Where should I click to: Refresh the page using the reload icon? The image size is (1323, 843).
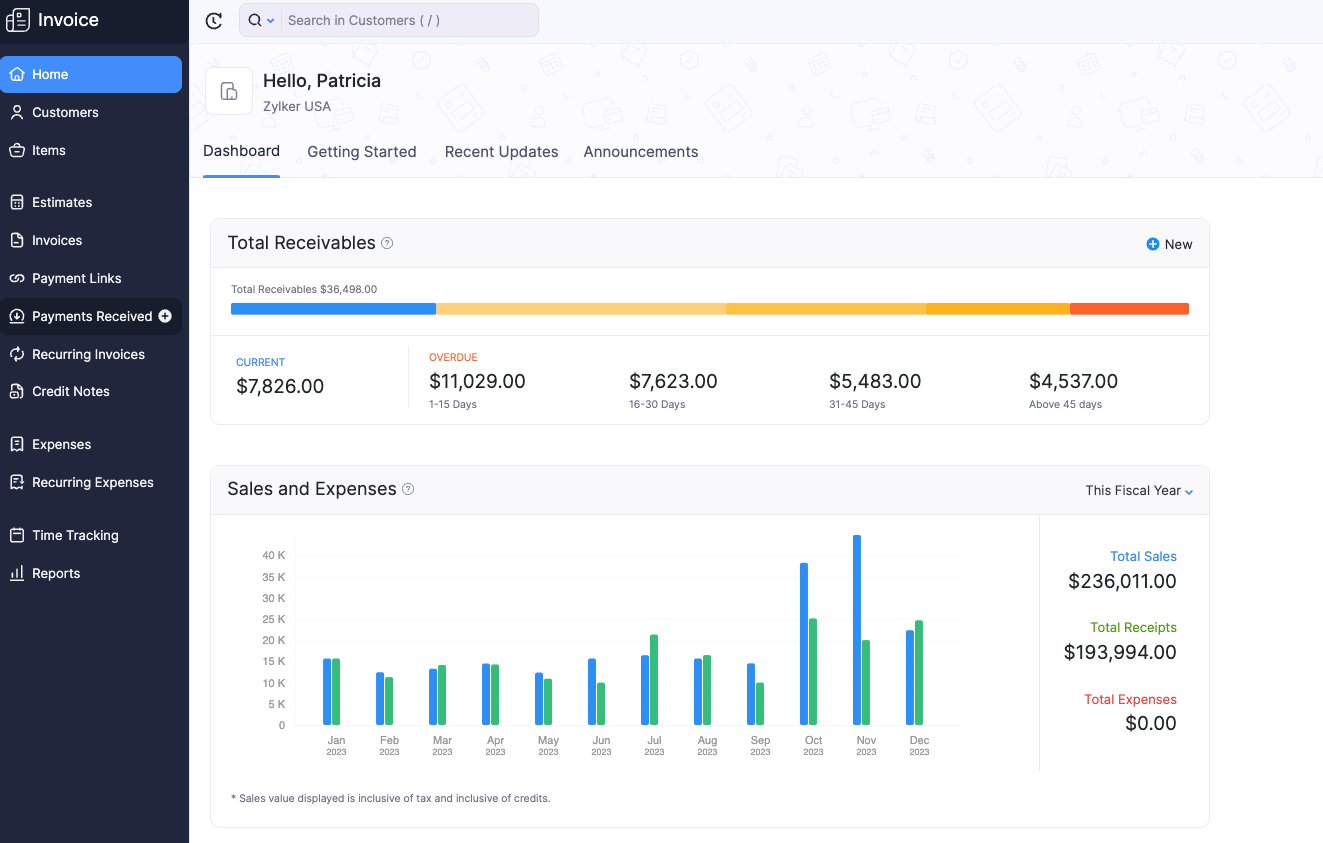213,20
